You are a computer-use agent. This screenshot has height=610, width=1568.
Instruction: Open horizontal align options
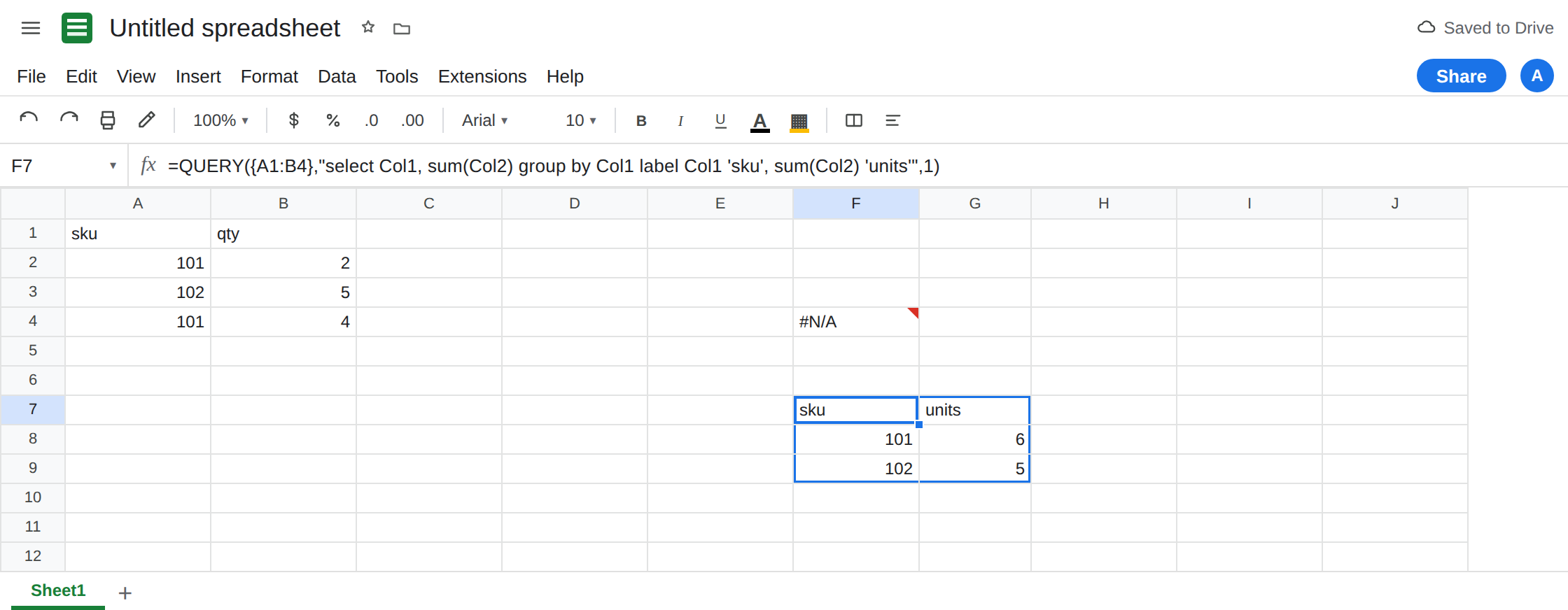coord(892,120)
